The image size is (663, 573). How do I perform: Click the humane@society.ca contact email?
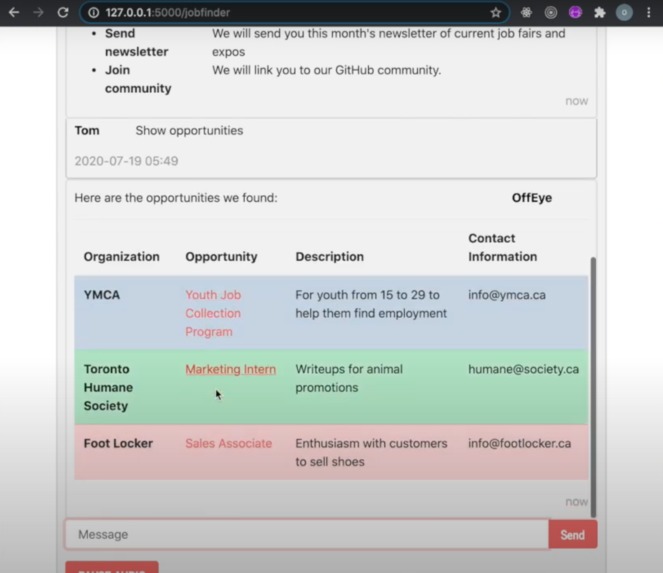point(523,369)
